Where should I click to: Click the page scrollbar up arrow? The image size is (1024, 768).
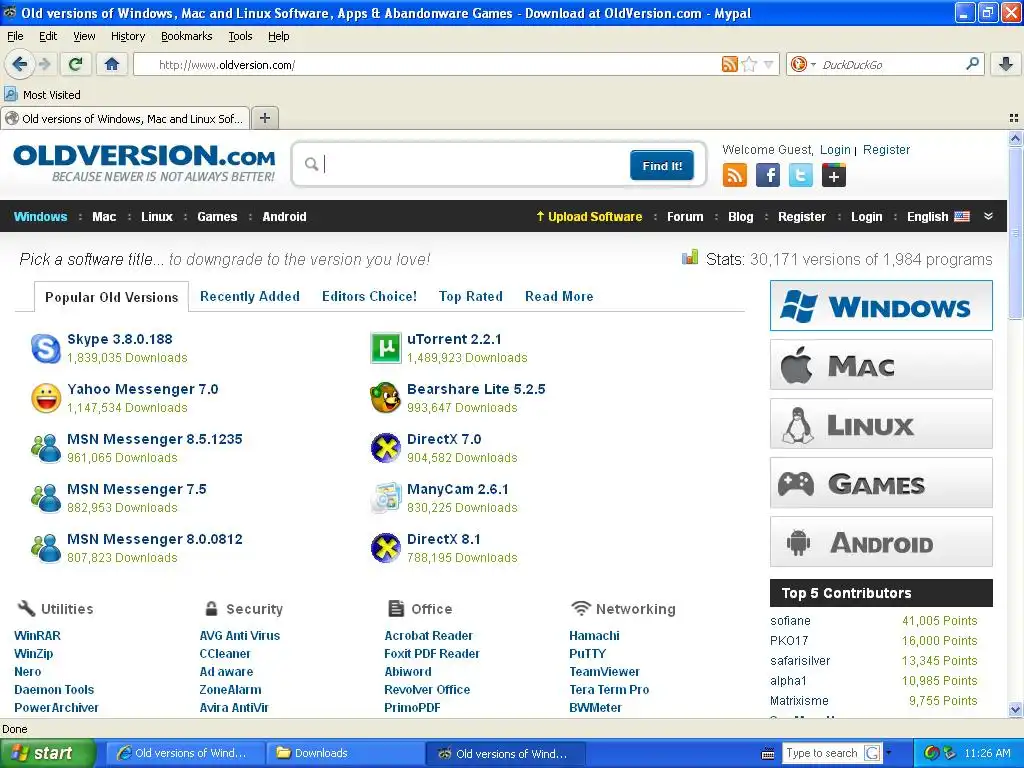[x=1015, y=138]
